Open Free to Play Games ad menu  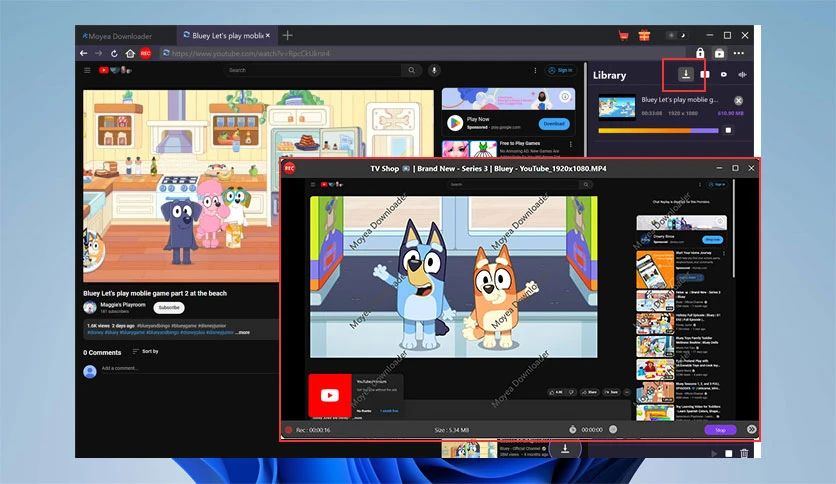tap(570, 144)
